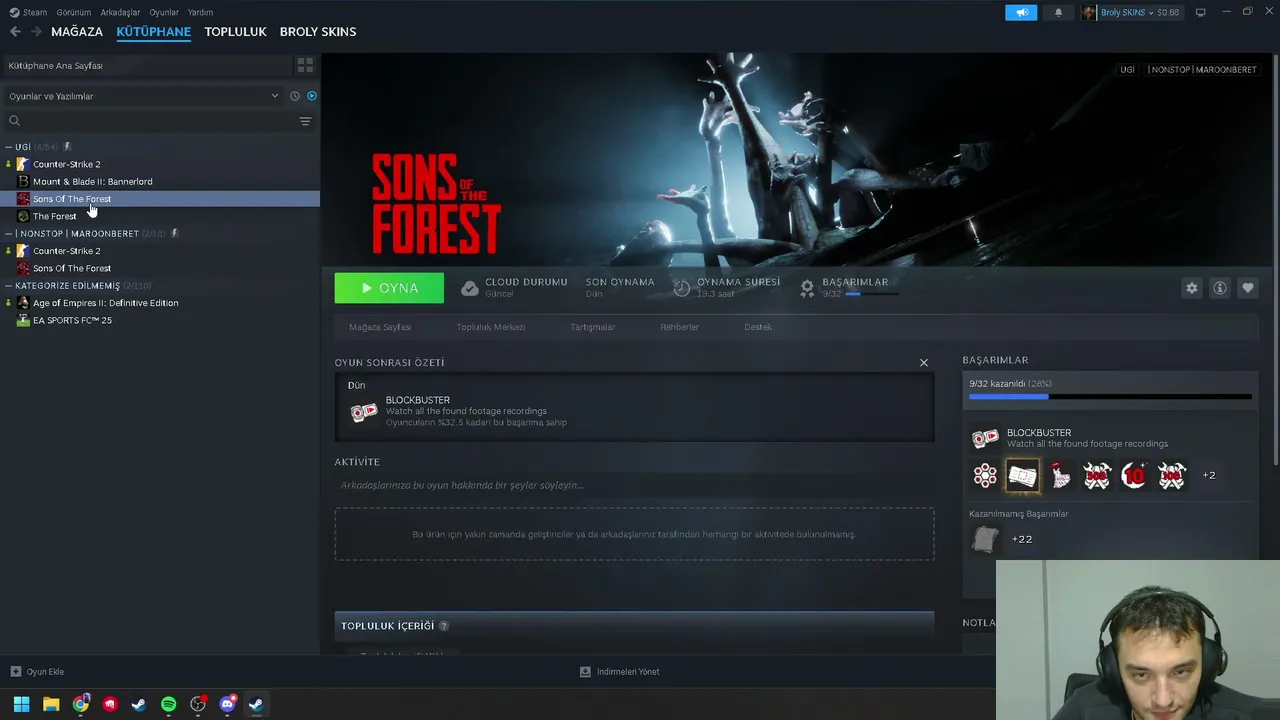
Task: Open Mağaza Sayfası link
Action: point(380,327)
